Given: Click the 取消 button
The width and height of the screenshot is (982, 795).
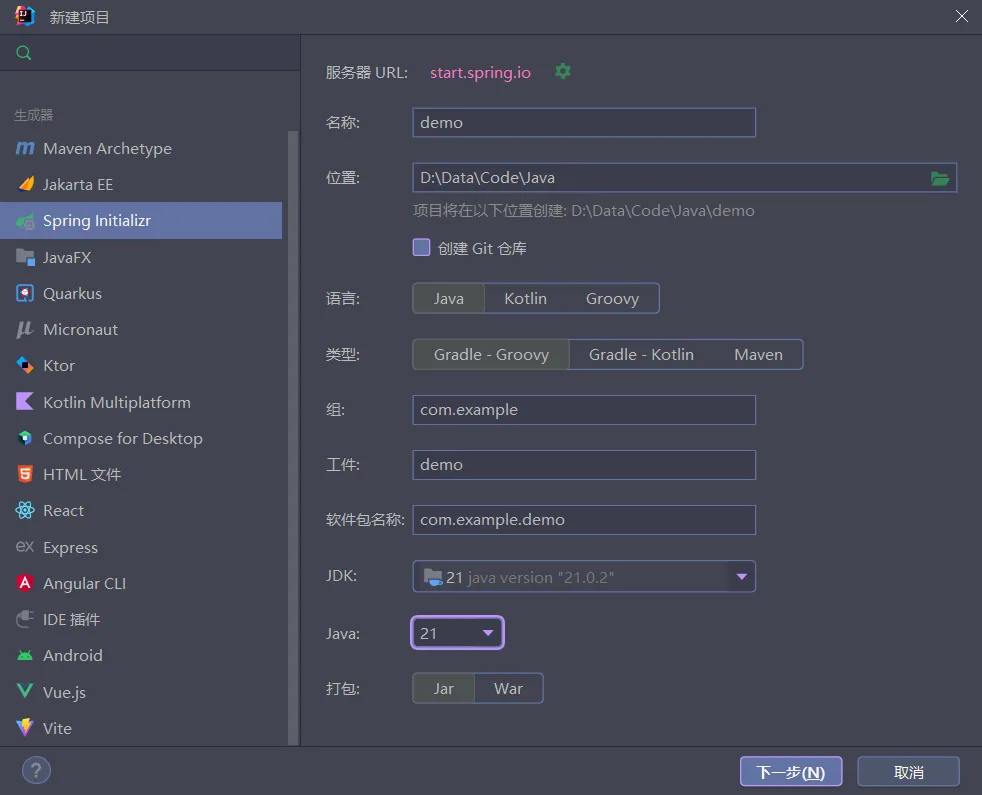Looking at the screenshot, I should coord(908,772).
